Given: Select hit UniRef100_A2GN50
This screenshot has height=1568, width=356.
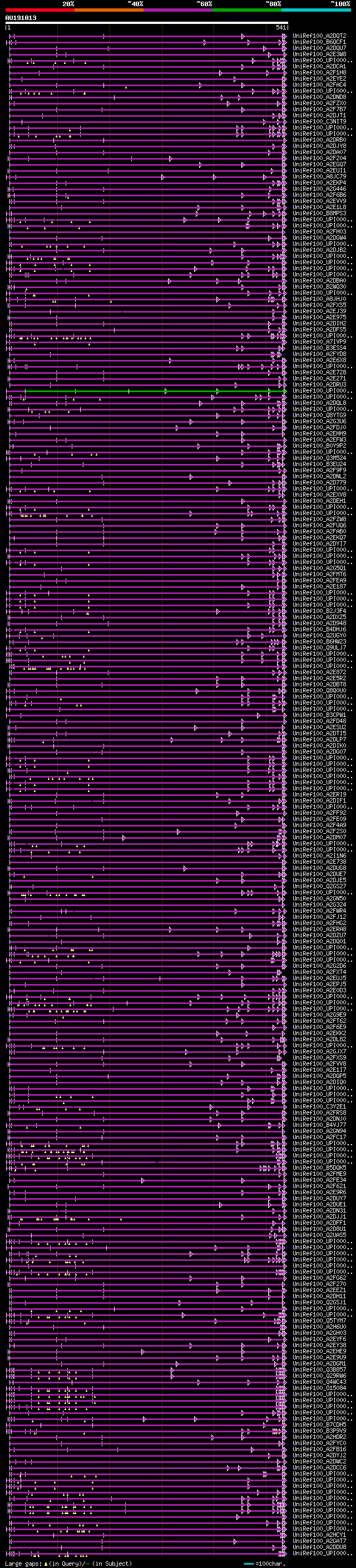Looking at the screenshot, I should click(319, 898).
